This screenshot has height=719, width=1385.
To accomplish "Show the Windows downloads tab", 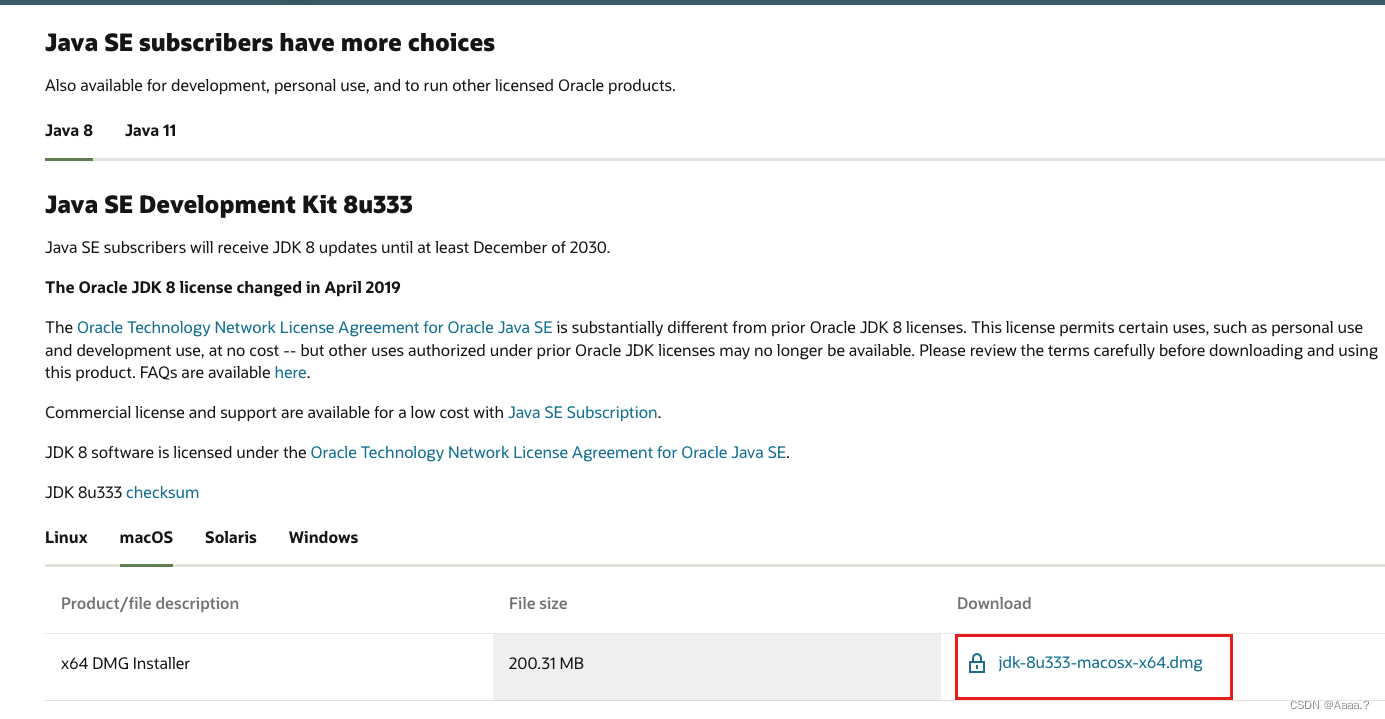I will click(x=323, y=538).
